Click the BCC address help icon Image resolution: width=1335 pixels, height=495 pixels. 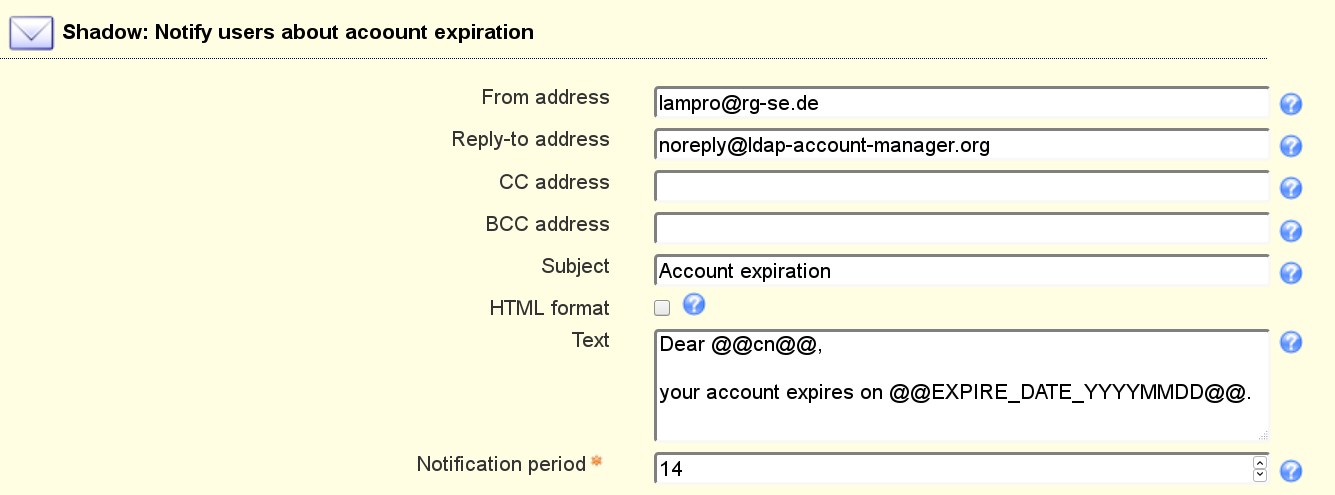1290,231
